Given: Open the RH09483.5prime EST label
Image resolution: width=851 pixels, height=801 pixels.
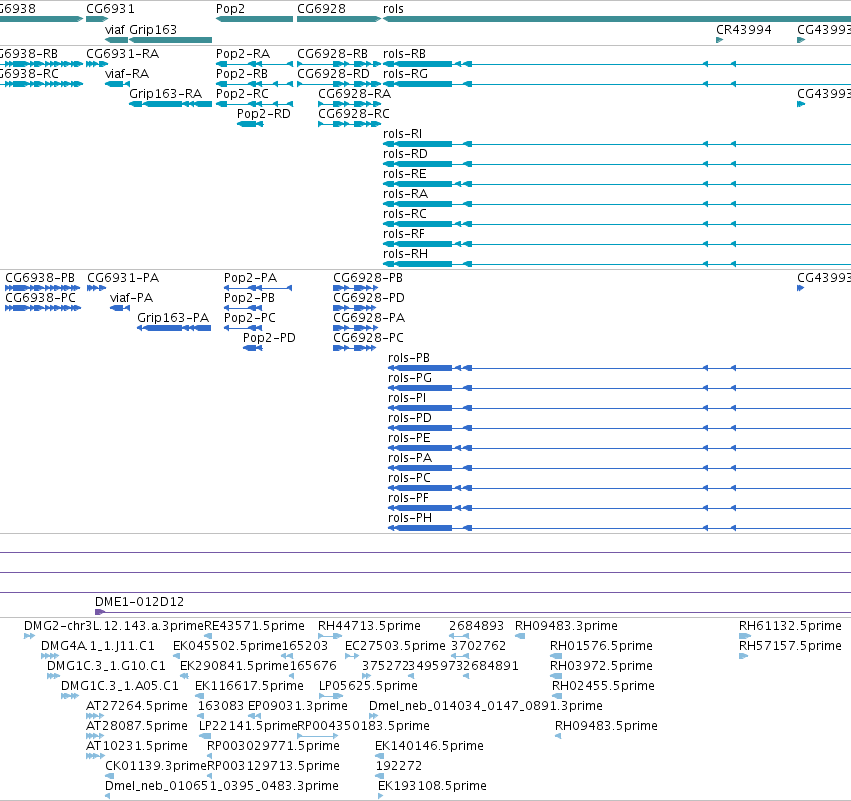Looking at the screenshot, I should tap(606, 727).
